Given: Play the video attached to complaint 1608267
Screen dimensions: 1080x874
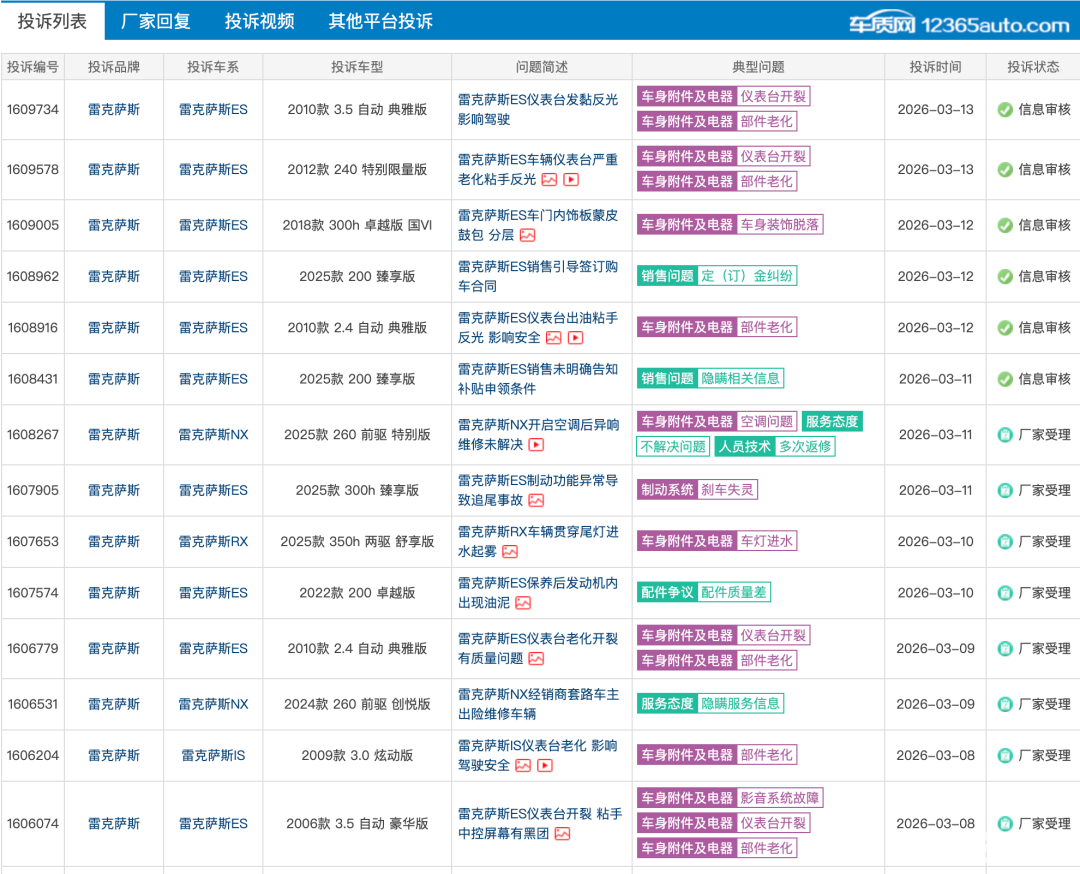Looking at the screenshot, I should click(x=536, y=445).
